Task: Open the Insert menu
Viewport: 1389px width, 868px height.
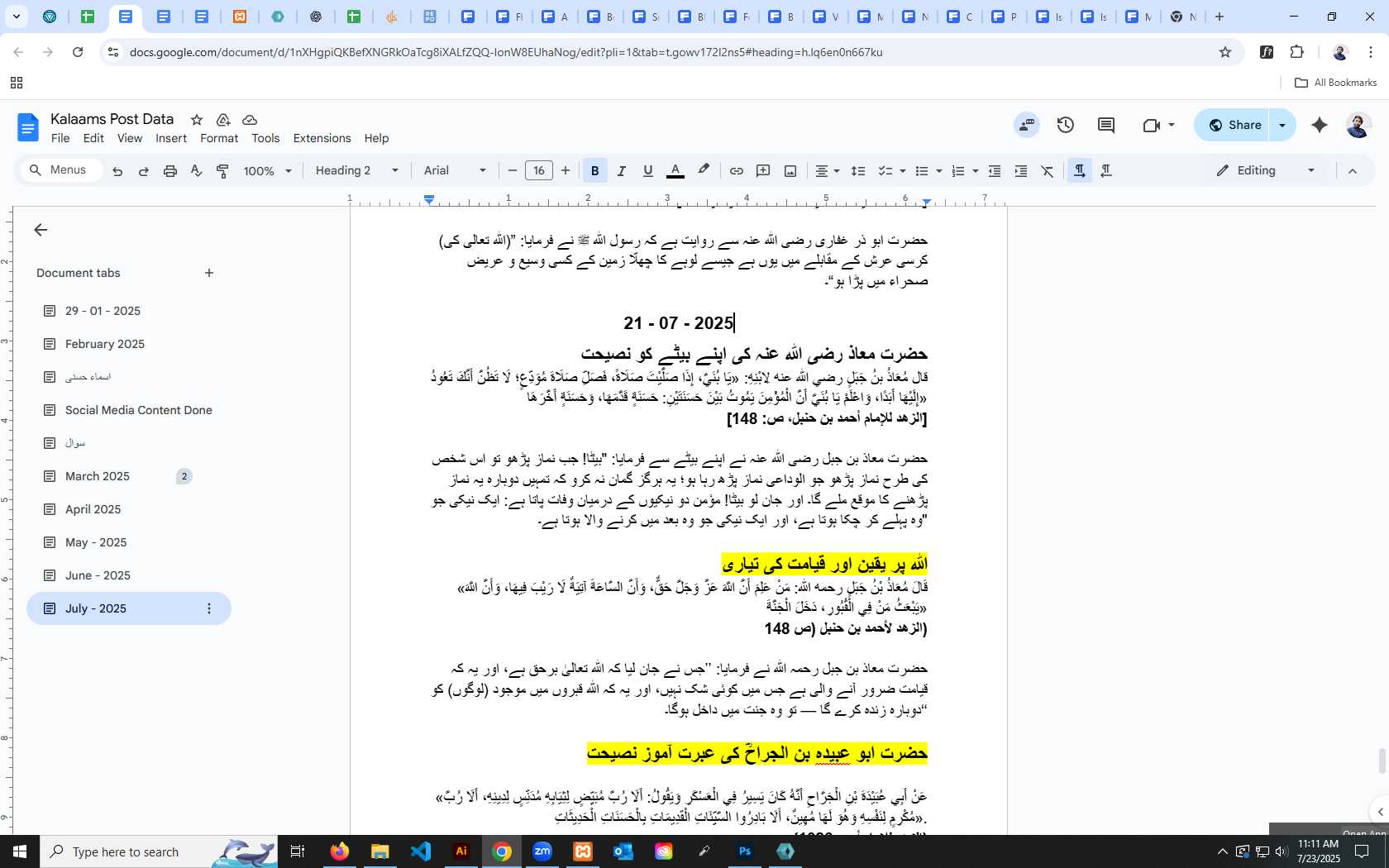Action: pos(171,138)
